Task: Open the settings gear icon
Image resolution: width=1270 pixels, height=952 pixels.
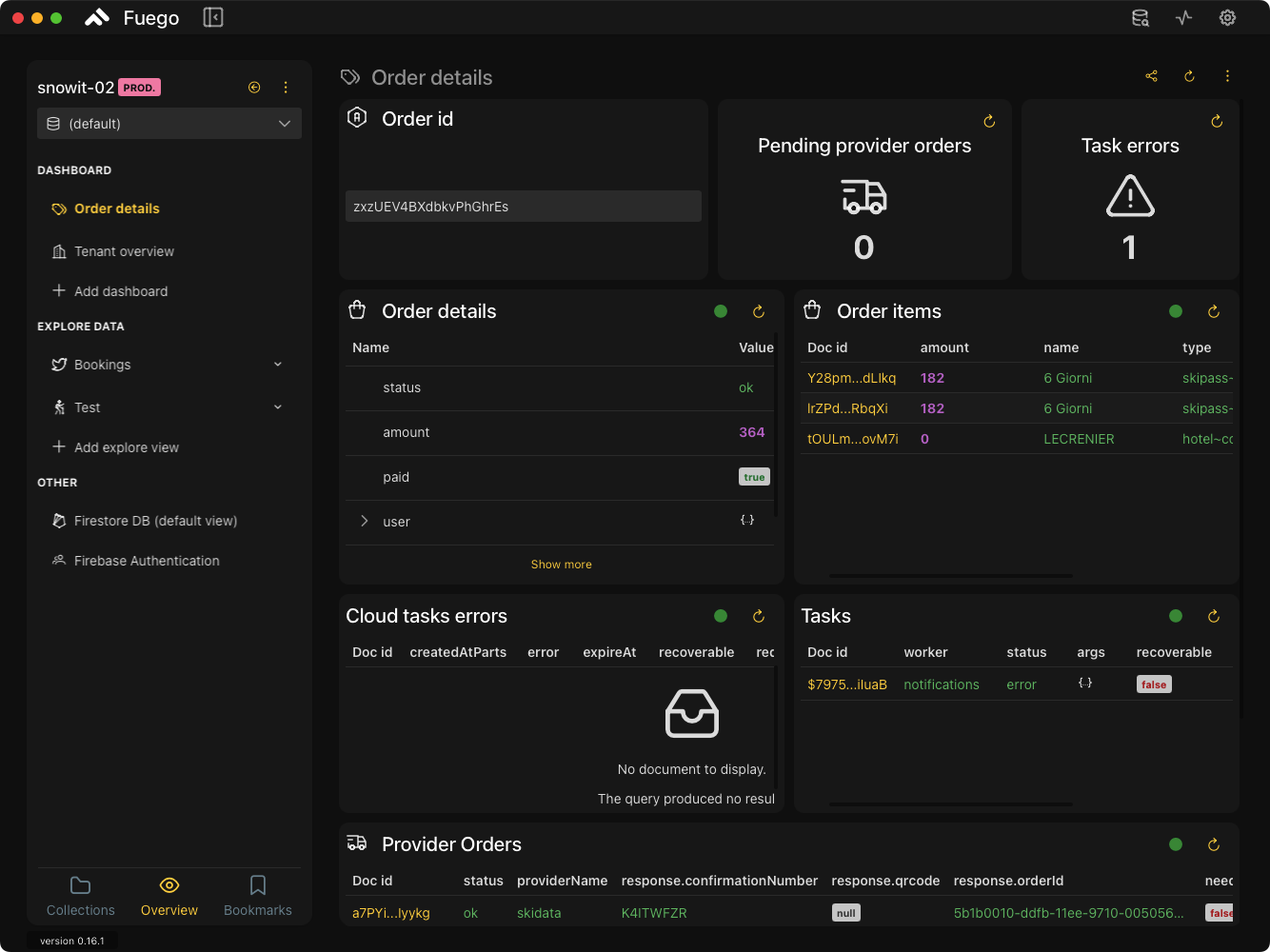Action: [1228, 18]
